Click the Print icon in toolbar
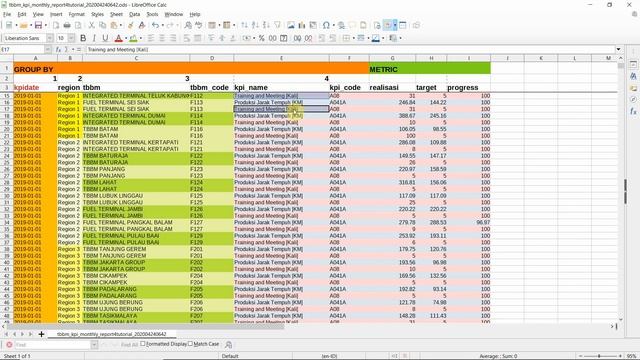 [x=67, y=25]
